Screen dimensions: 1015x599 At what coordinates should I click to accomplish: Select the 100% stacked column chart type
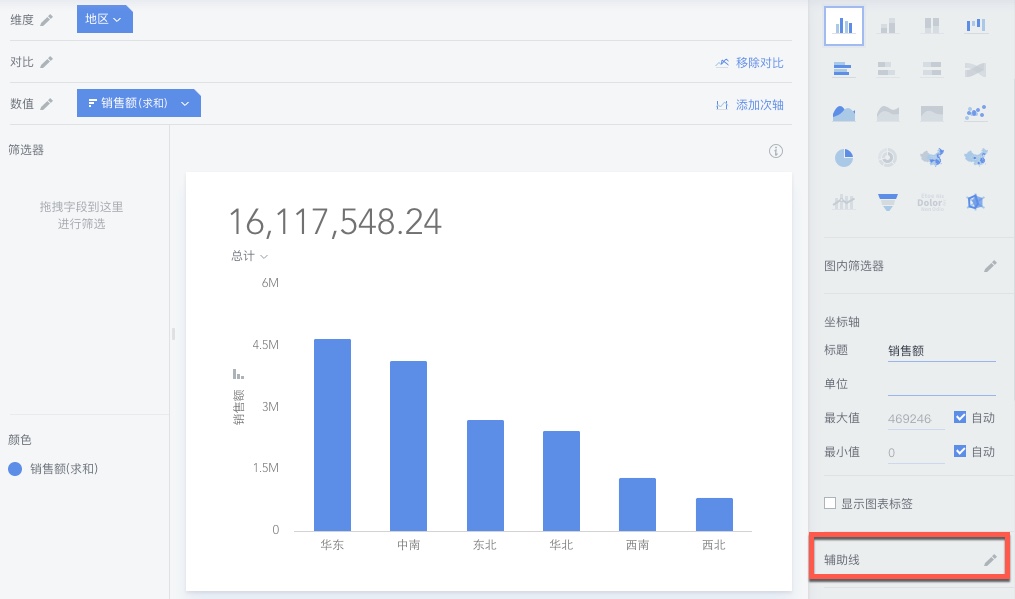pos(931,26)
